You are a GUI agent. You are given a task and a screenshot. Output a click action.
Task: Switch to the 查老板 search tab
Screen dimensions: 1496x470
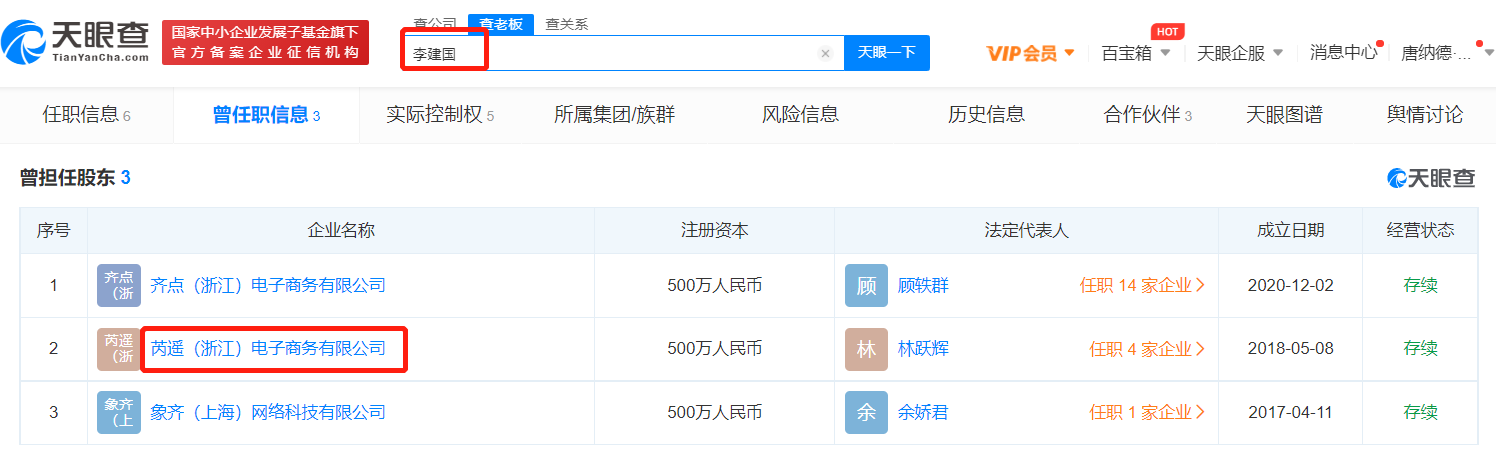coord(501,24)
